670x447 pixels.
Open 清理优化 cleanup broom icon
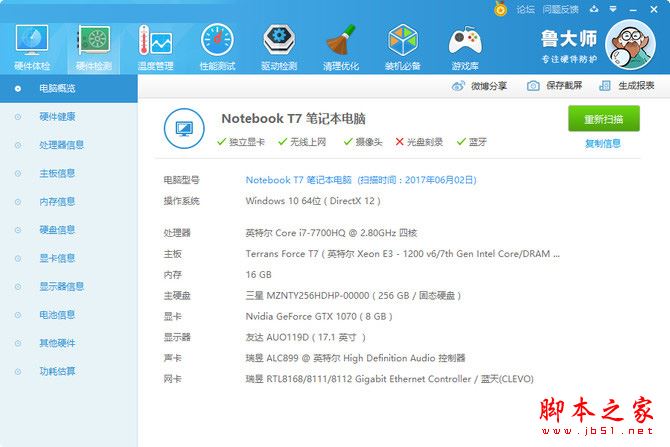pos(341,47)
